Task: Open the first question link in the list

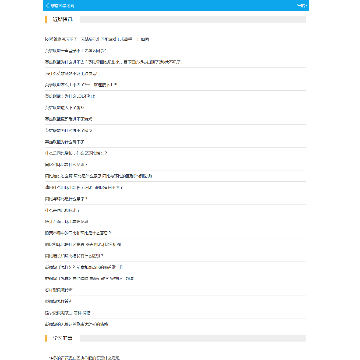Action: pos(97,39)
